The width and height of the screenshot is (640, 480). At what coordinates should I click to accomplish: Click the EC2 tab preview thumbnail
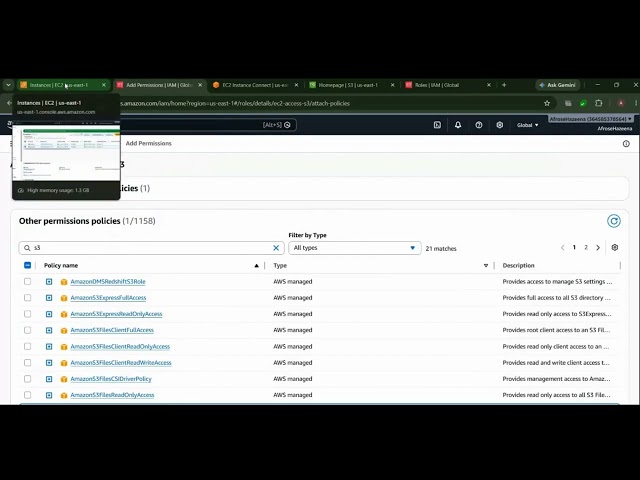click(66, 153)
